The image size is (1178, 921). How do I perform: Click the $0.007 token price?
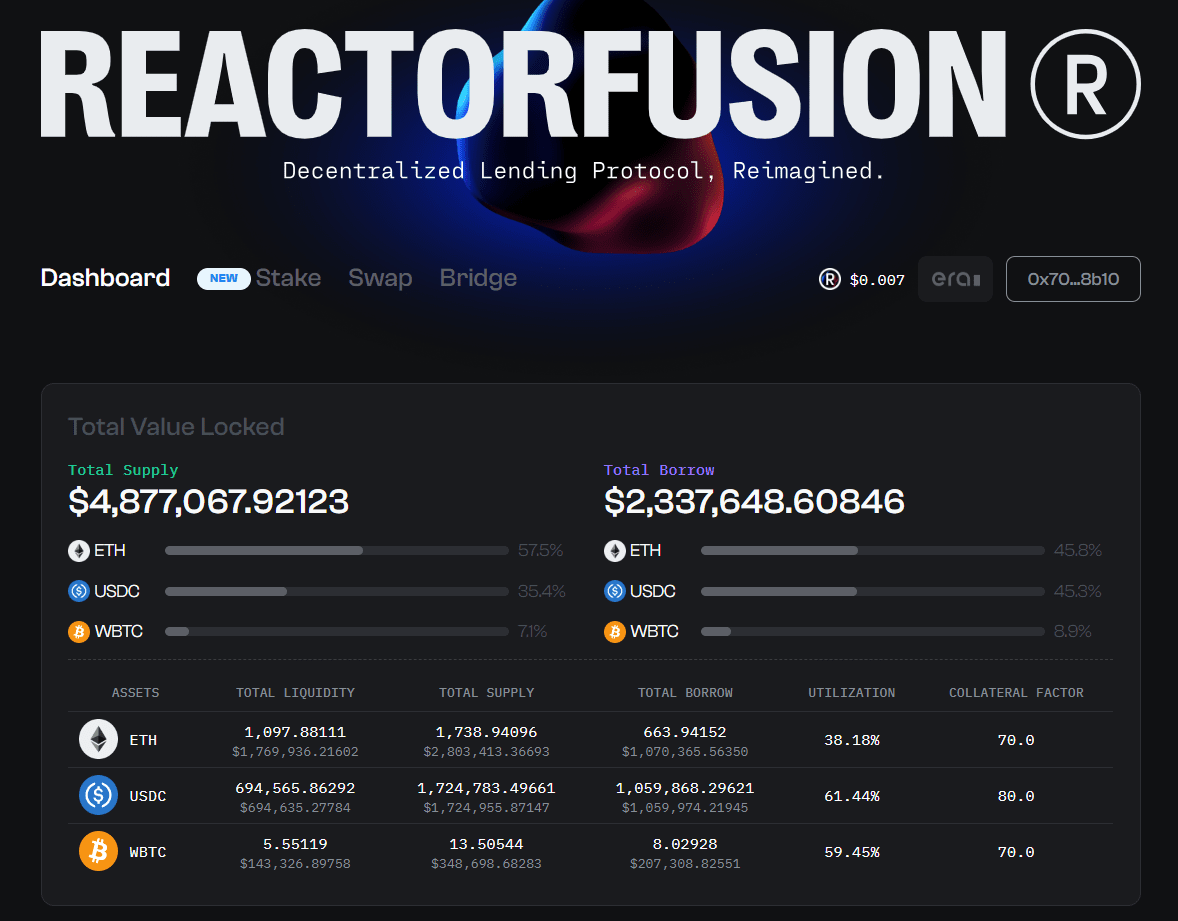click(x=877, y=280)
